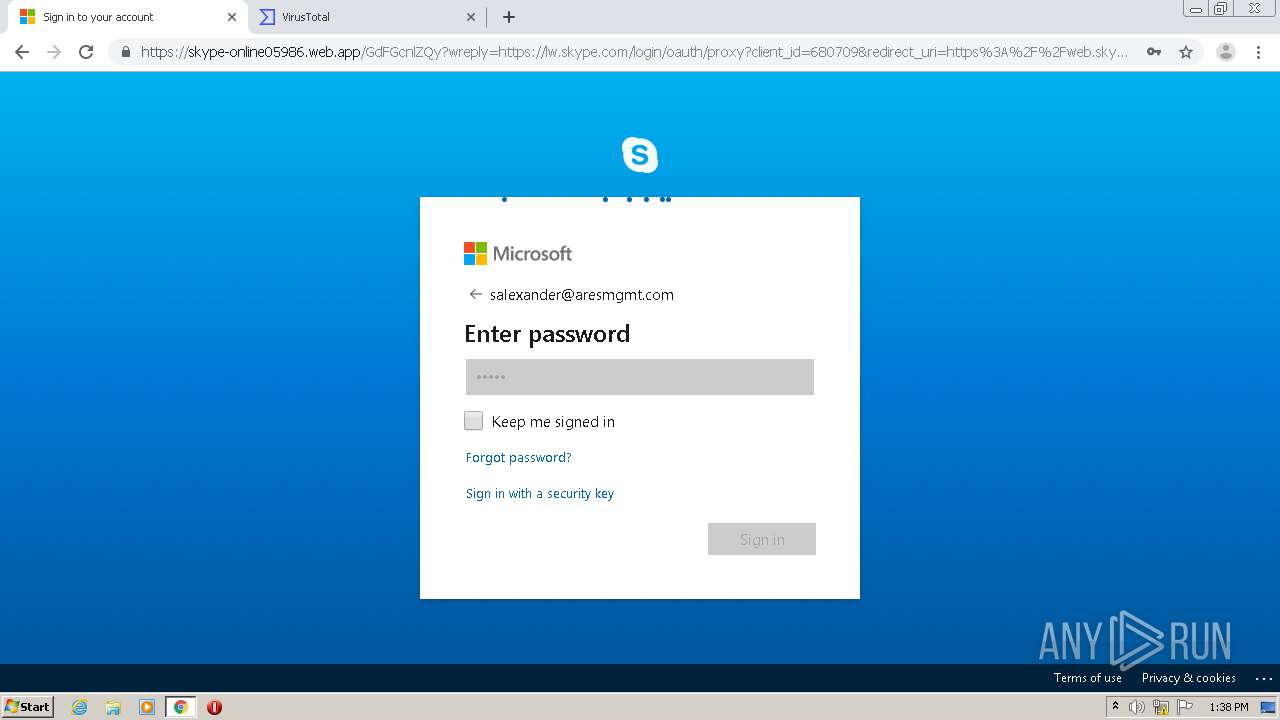Open the Windows Start menu

(28, 707)
